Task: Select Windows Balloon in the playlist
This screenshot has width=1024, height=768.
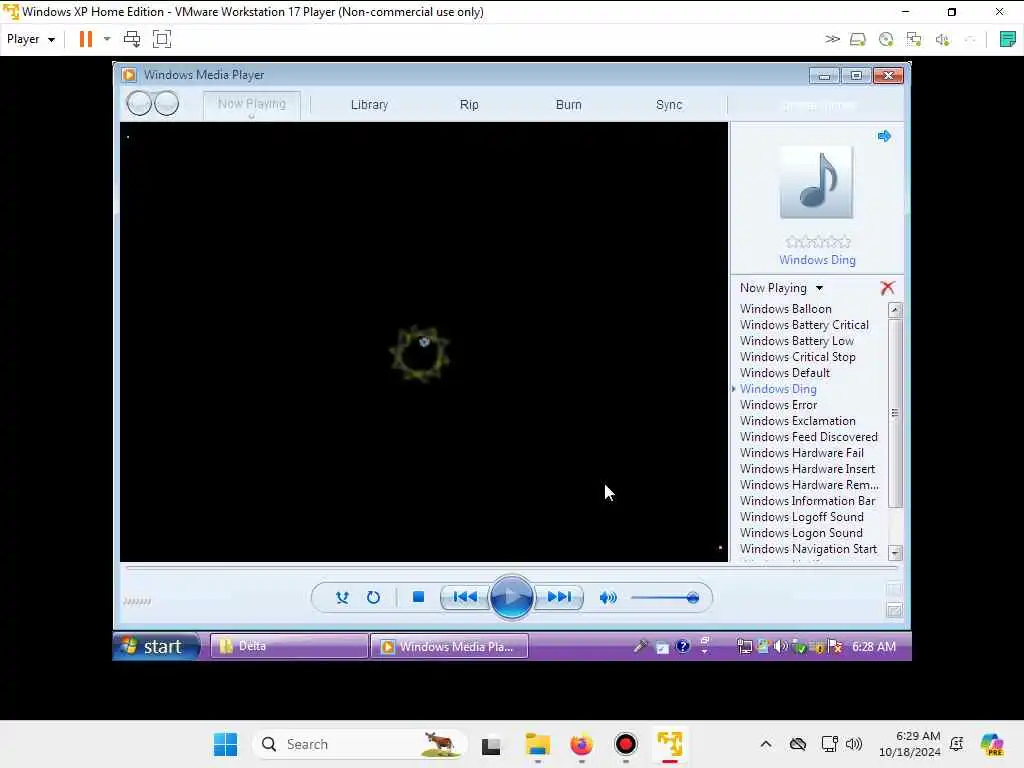Action: (786, 309)
